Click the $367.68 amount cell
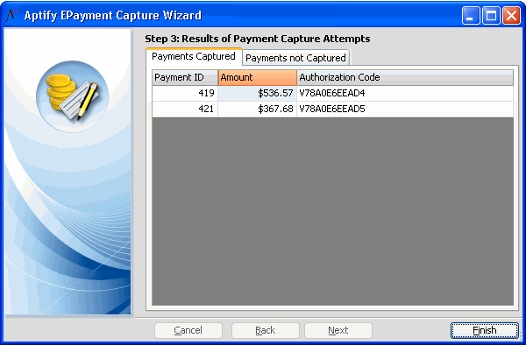This screenshot has width=529, height=360. (x=257, y=109)
